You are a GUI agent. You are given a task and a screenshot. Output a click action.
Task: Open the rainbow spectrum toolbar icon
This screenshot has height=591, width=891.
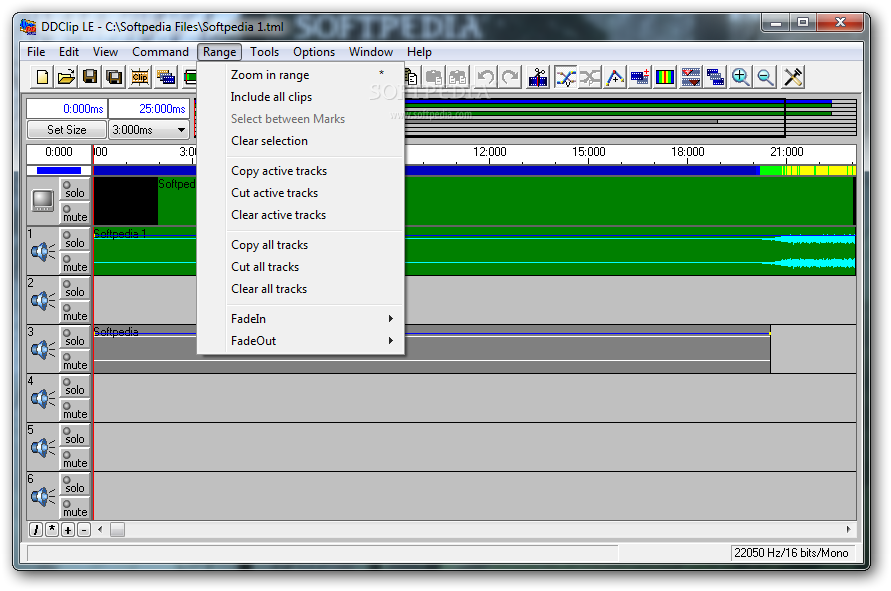(x=665, y=77)
